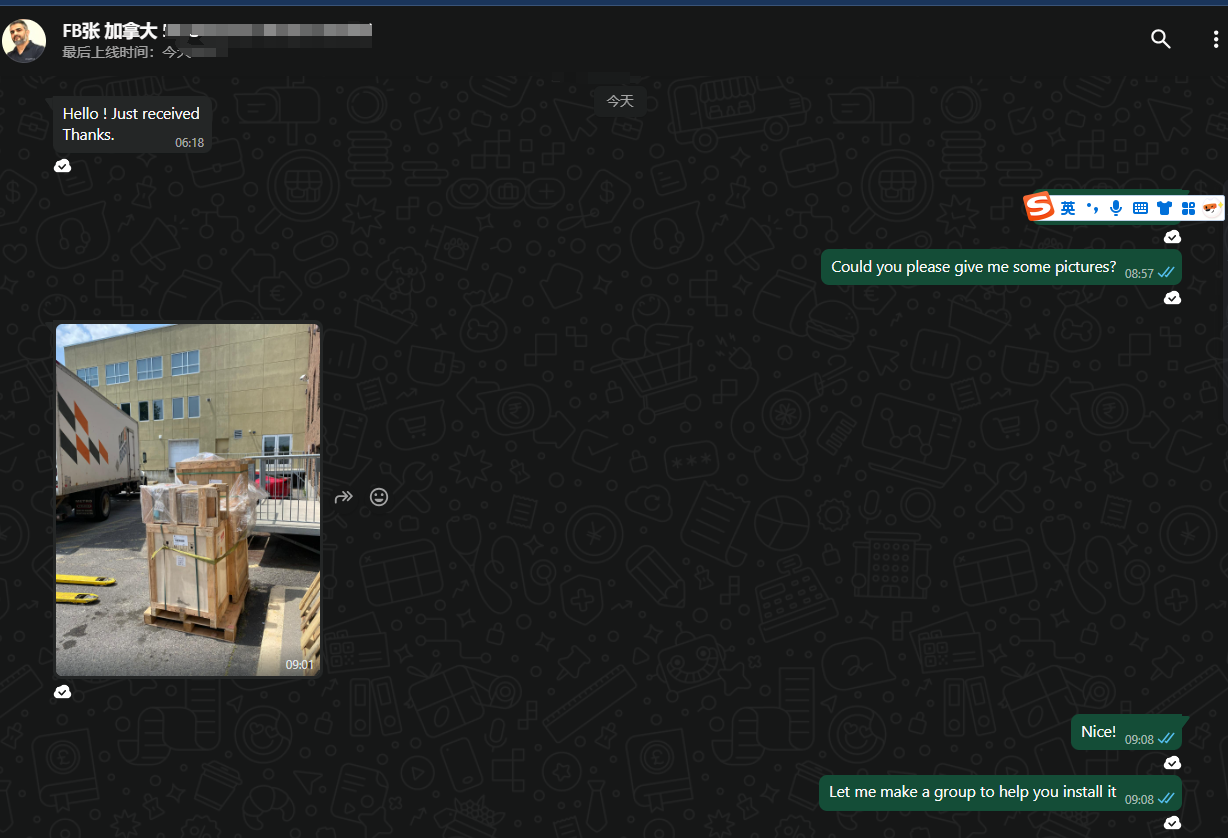Click cloud icon under 'Could you please give me some pictures?'
Viewport: 1228px width, 838px height.
coord(1172,298)
